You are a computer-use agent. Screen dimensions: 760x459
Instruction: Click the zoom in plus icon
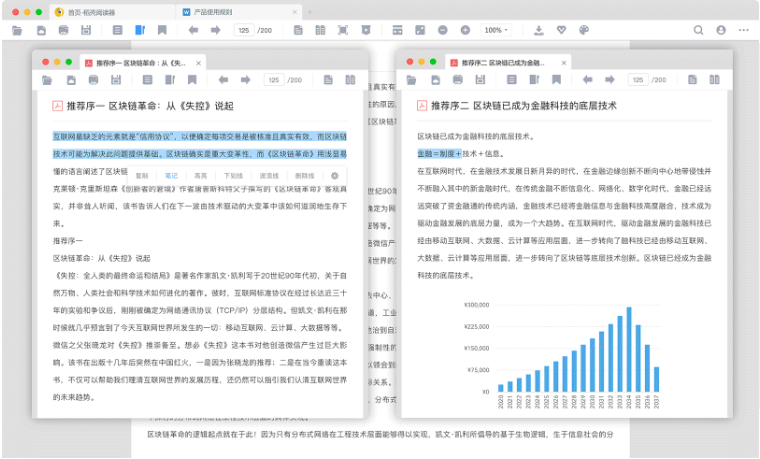click(x=465, y=30)
